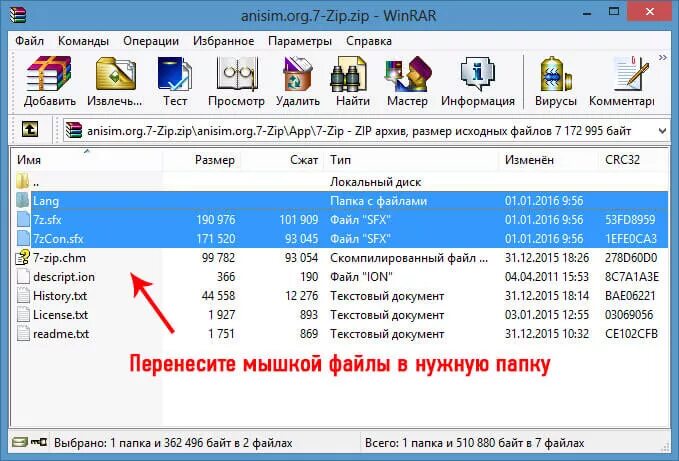679x461 pixels.
Task: Open the Команды menu
Action: pyautogui.click(x=83, y=41)
